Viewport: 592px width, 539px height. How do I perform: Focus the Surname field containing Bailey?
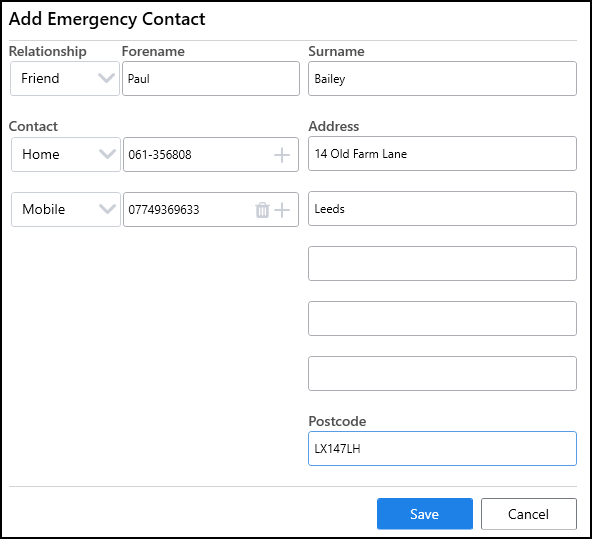pyautogui.click(x=442, y=79)
